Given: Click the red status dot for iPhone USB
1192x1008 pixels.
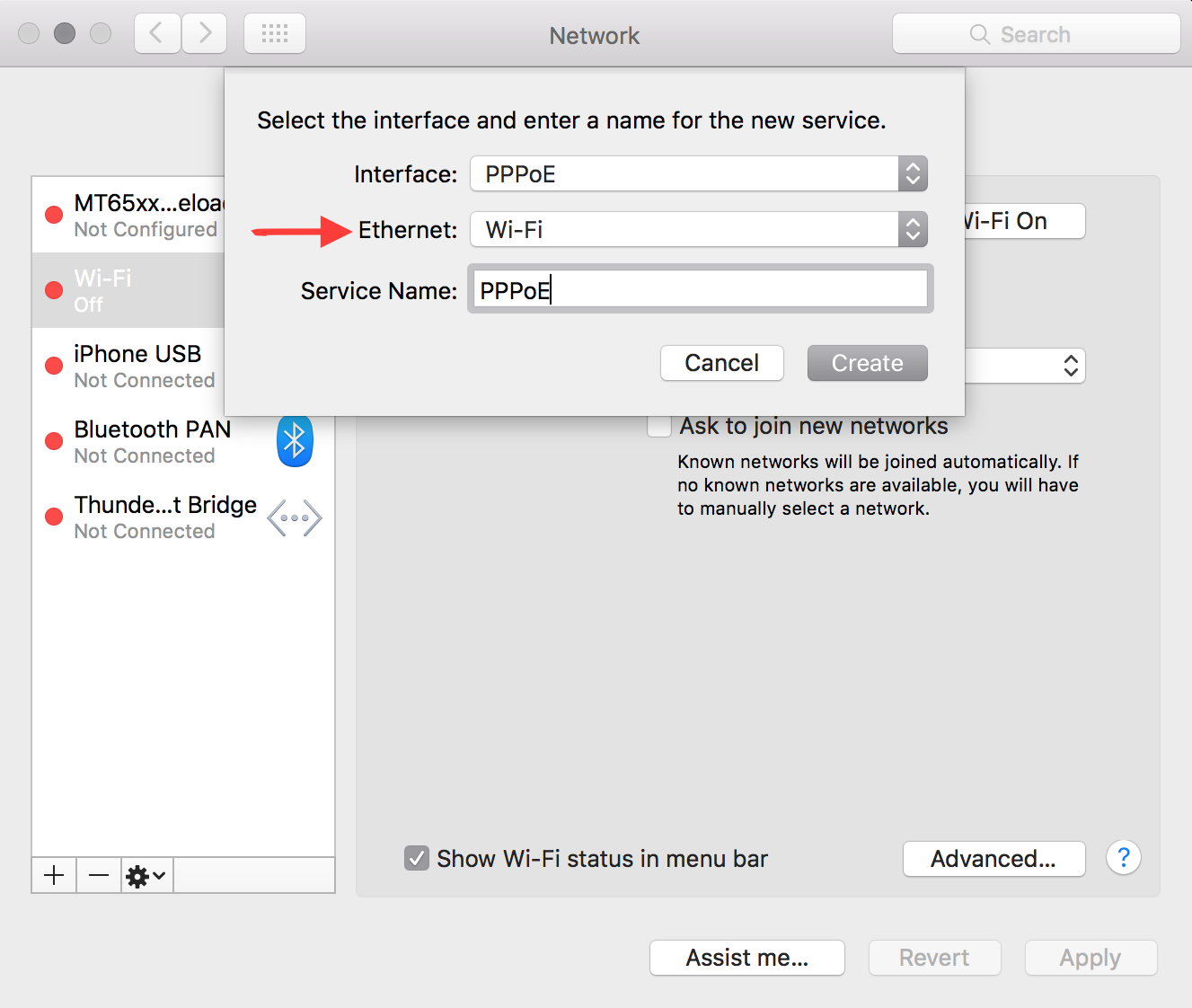Looking at the screenshot, I should pyautogui.click(x=54, y=366).
